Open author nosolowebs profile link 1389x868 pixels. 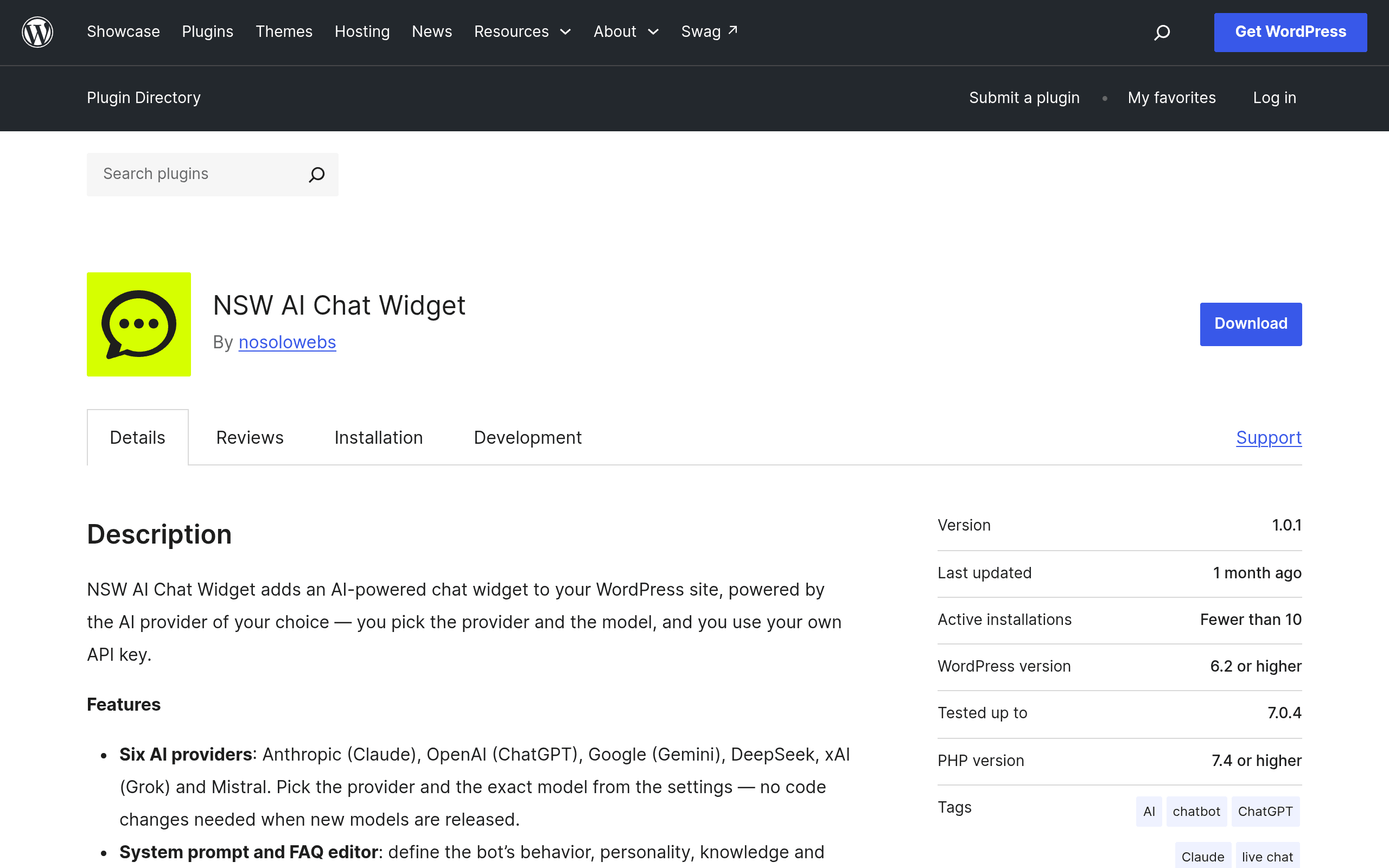click(287, 342)
